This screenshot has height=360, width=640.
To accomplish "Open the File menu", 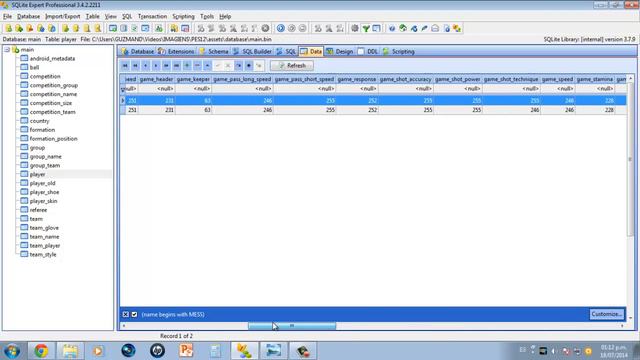I will 7,16.
